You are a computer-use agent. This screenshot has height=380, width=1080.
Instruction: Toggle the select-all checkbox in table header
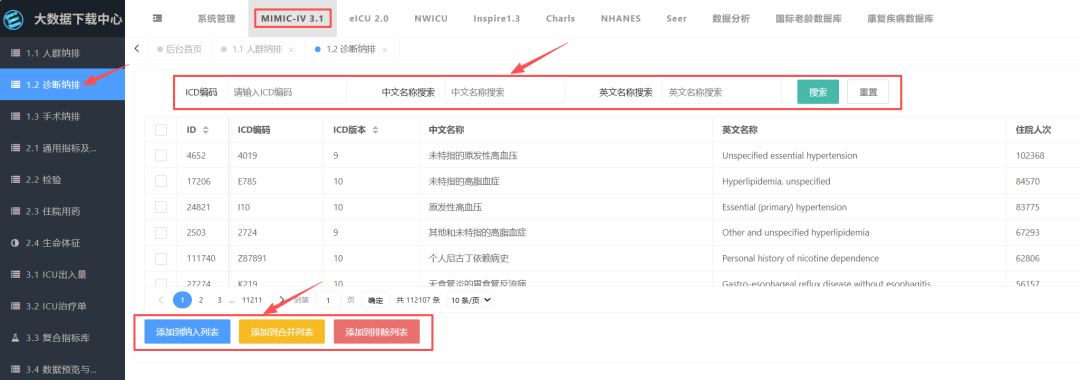pyautogui.click(x=161, y=129)
